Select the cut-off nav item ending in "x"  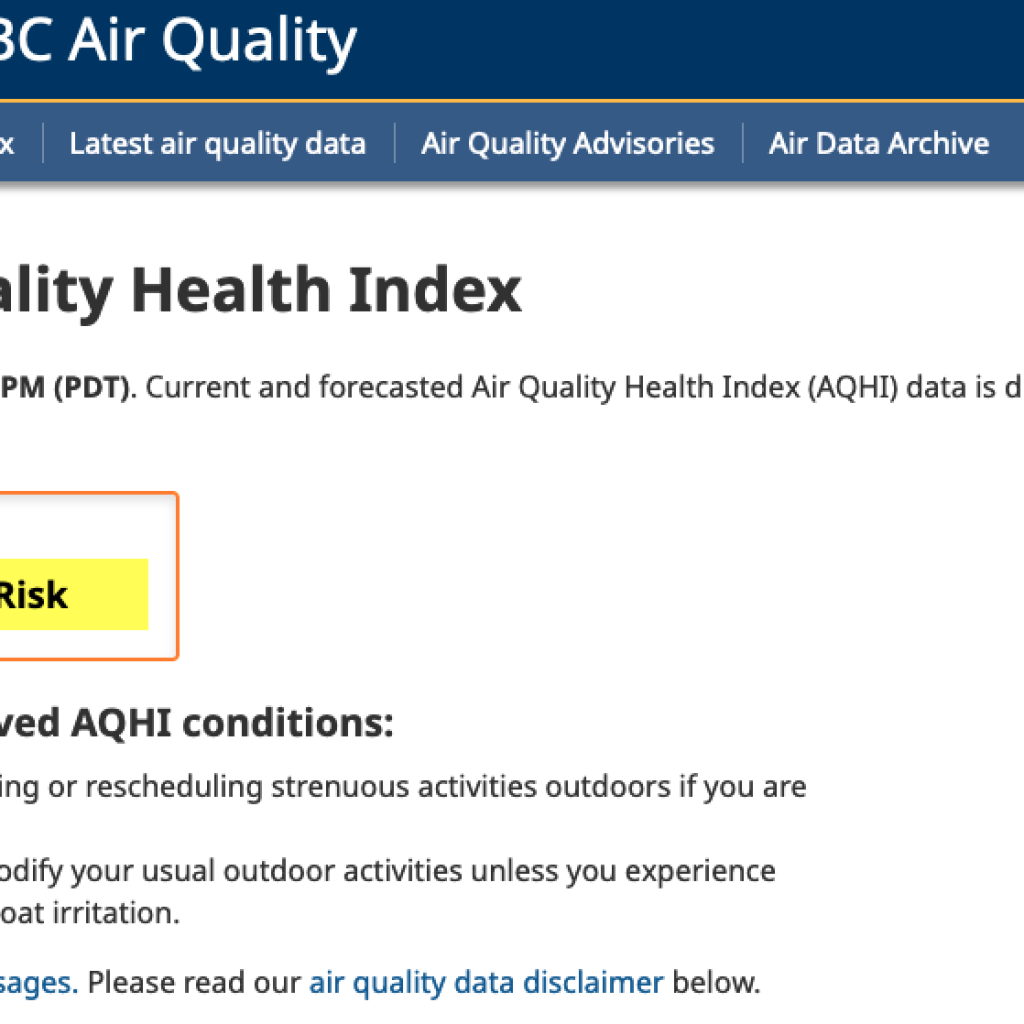tap(8, 144)
